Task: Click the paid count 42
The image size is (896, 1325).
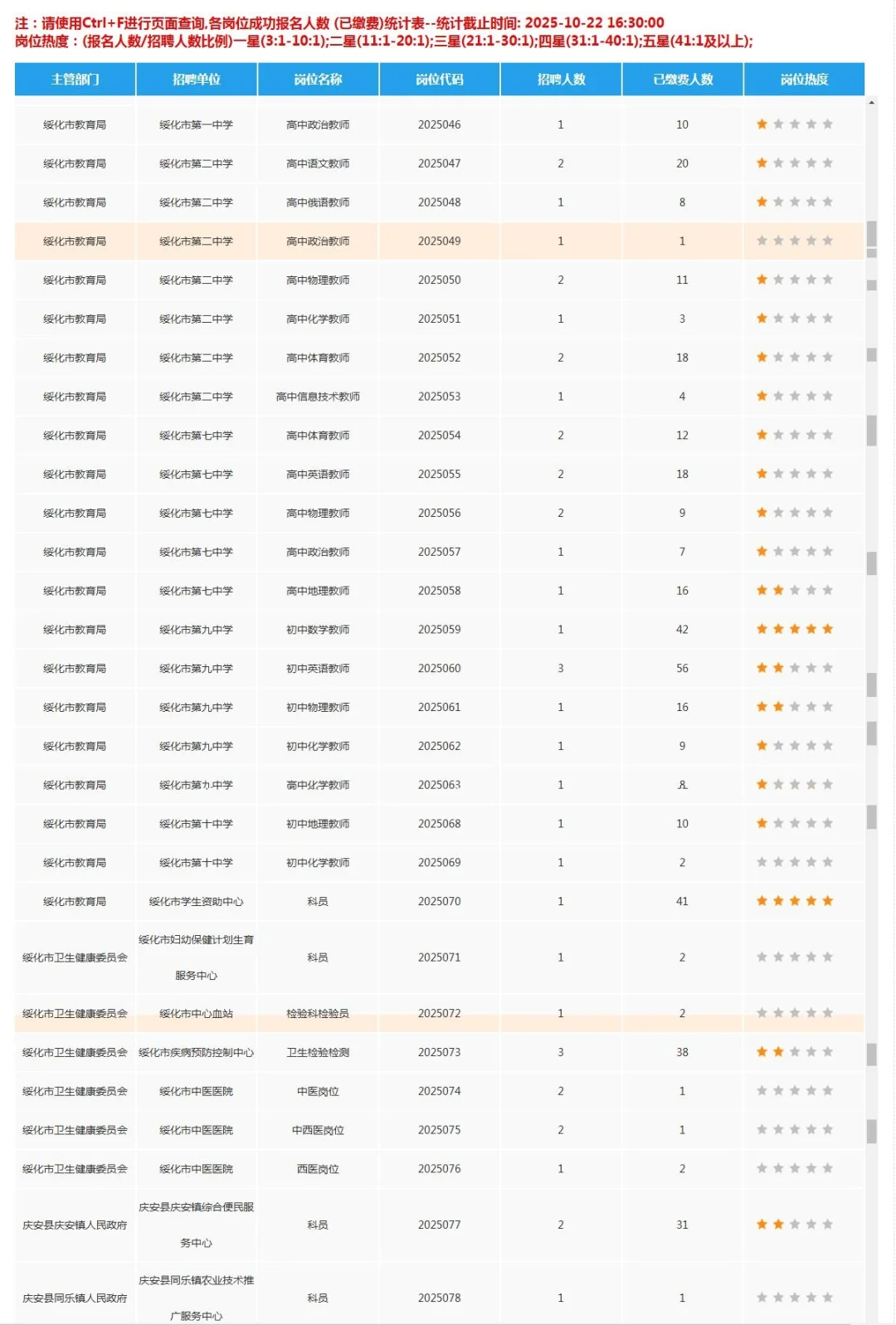Action: [x=682, y=629]
